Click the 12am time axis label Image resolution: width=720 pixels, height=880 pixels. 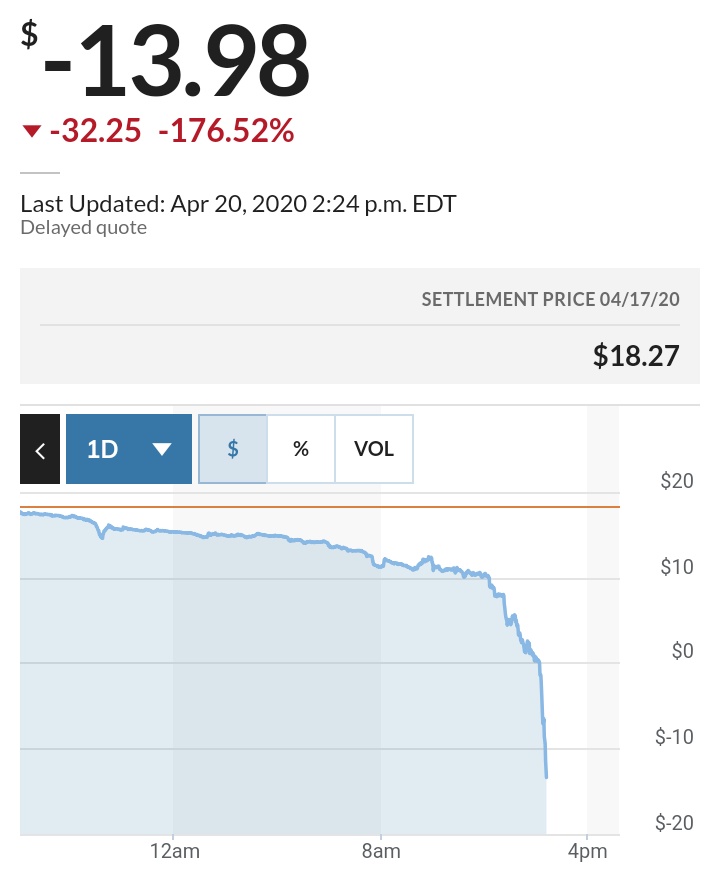[173, 853]
